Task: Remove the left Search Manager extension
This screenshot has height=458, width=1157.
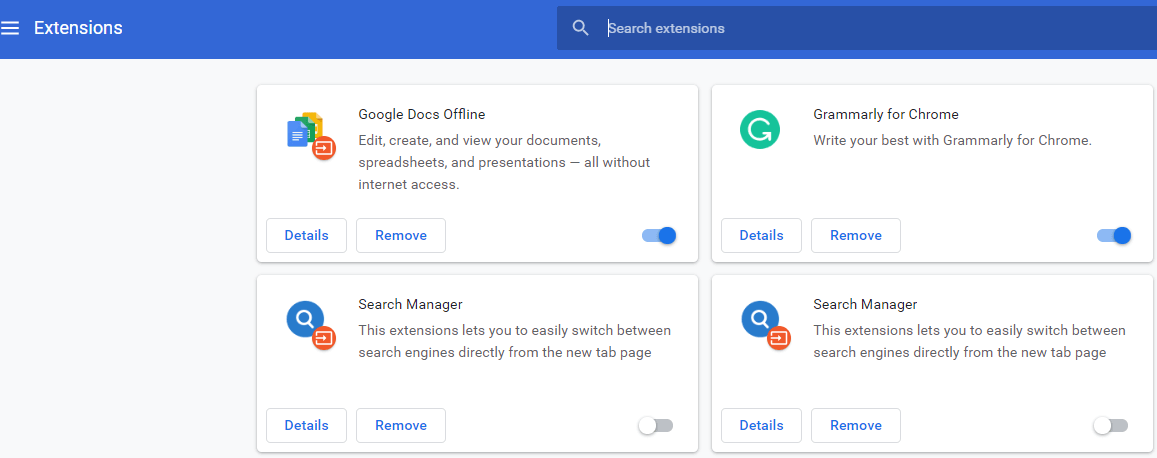Action: (401, 426)
